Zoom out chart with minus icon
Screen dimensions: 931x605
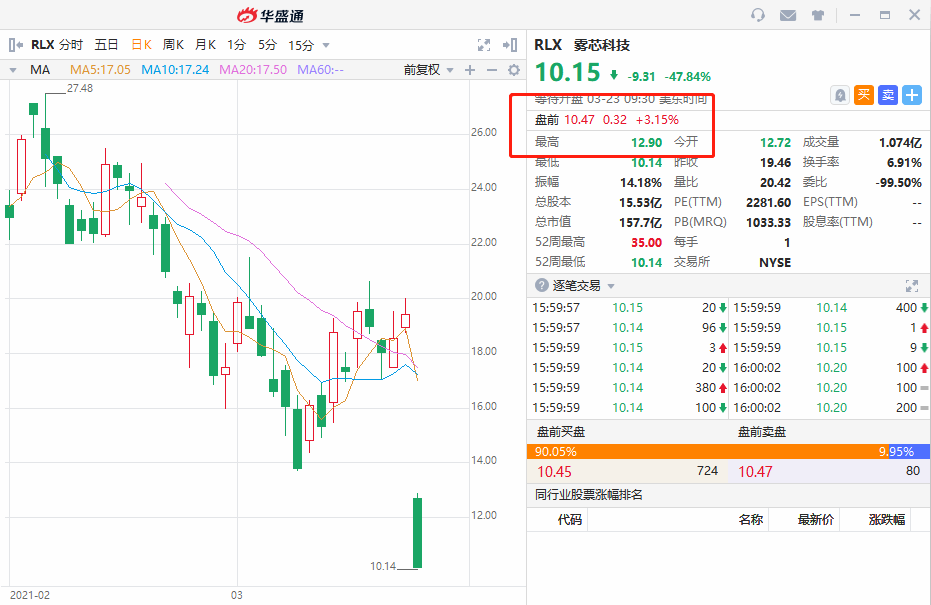[492, 70]
